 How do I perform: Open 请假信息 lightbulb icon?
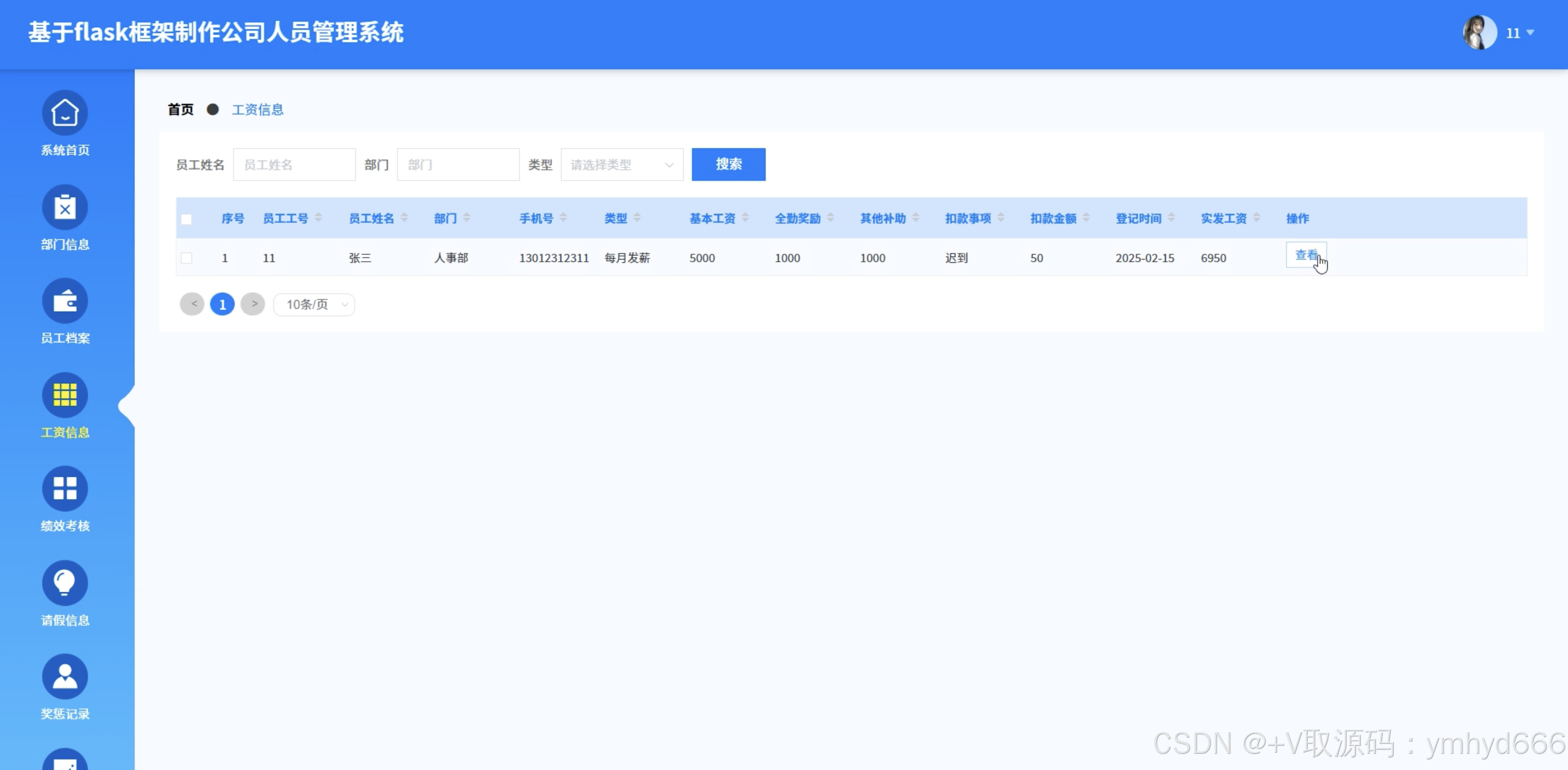[65, 583]
